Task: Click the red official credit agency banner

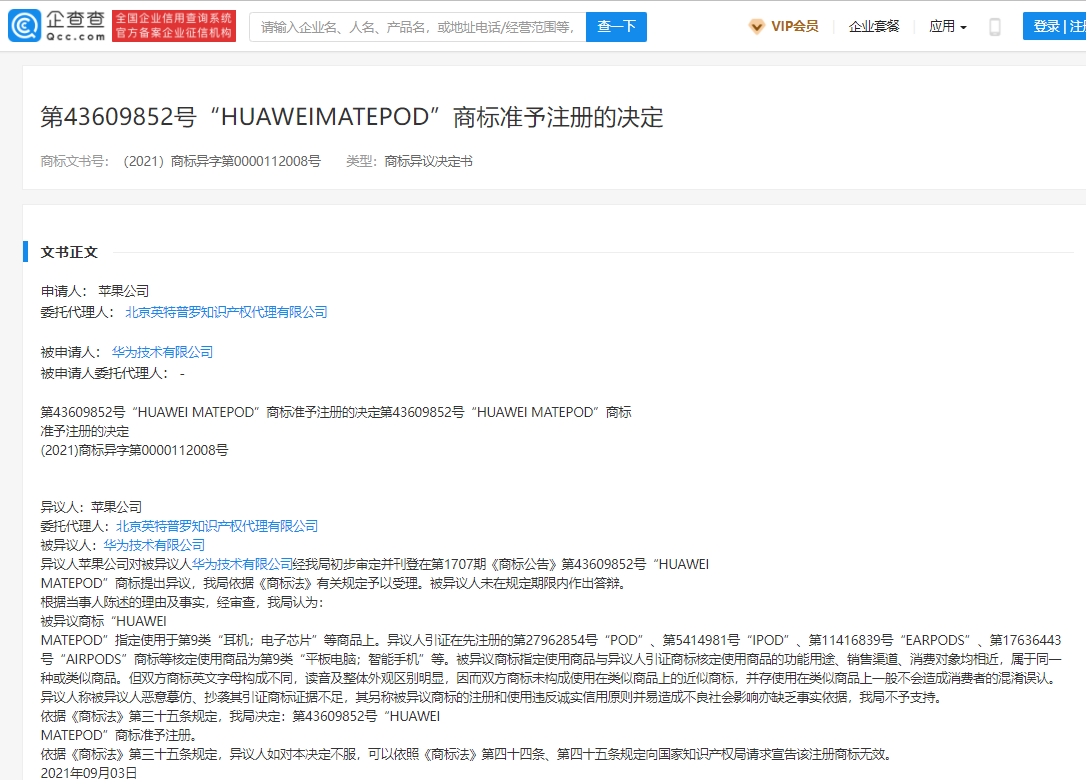Action: point(174,26)
